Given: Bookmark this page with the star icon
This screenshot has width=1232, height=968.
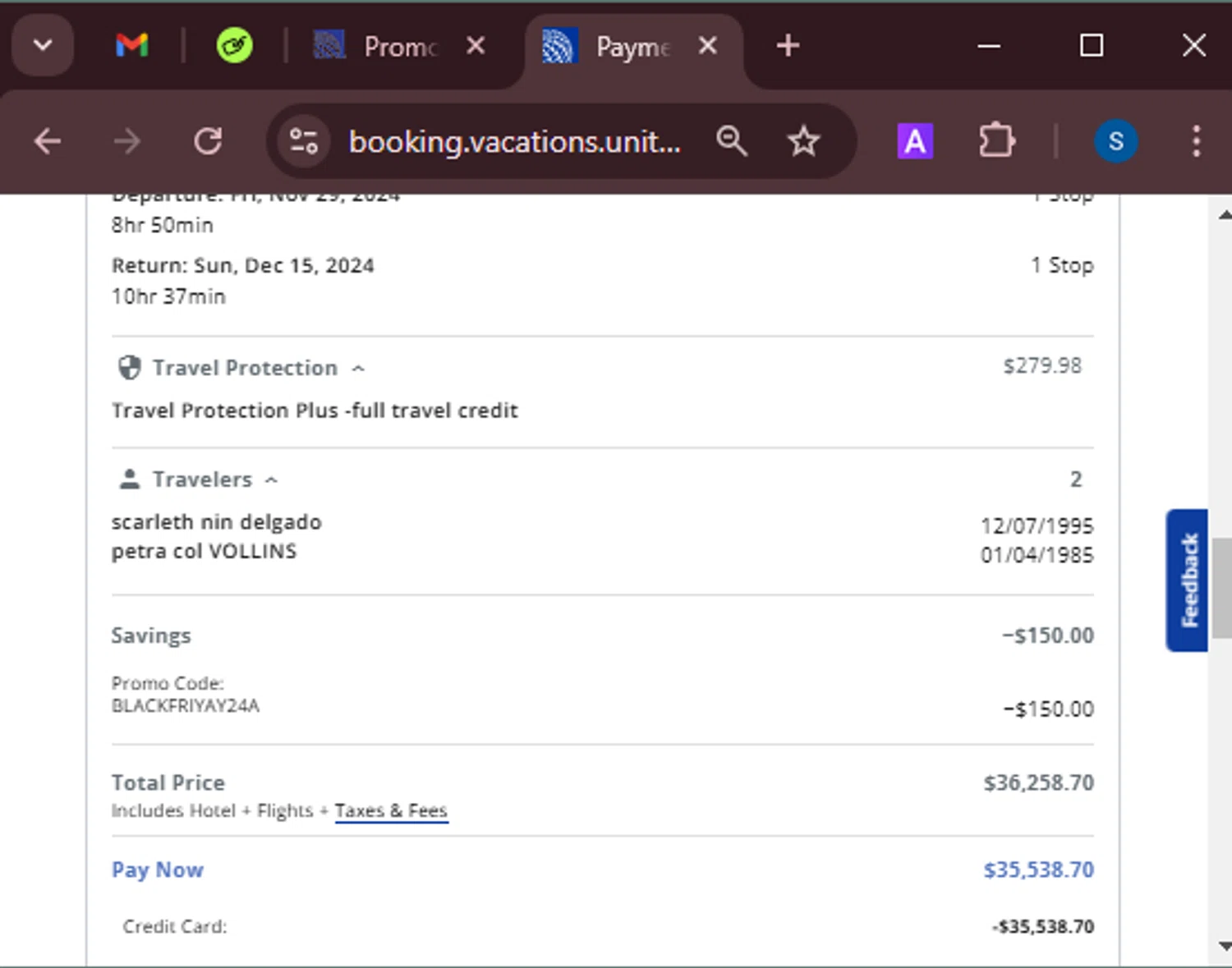Looking at the screenshot, I should (x=803, y=142).
